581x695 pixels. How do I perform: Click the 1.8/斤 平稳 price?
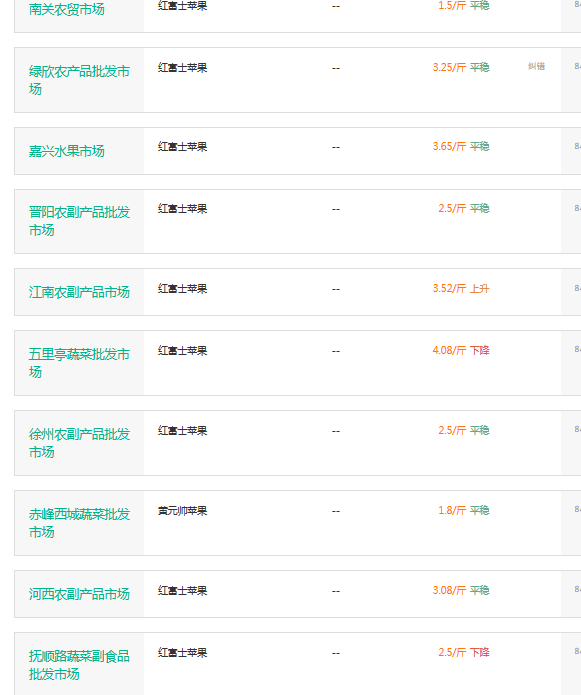pos(464,510)
